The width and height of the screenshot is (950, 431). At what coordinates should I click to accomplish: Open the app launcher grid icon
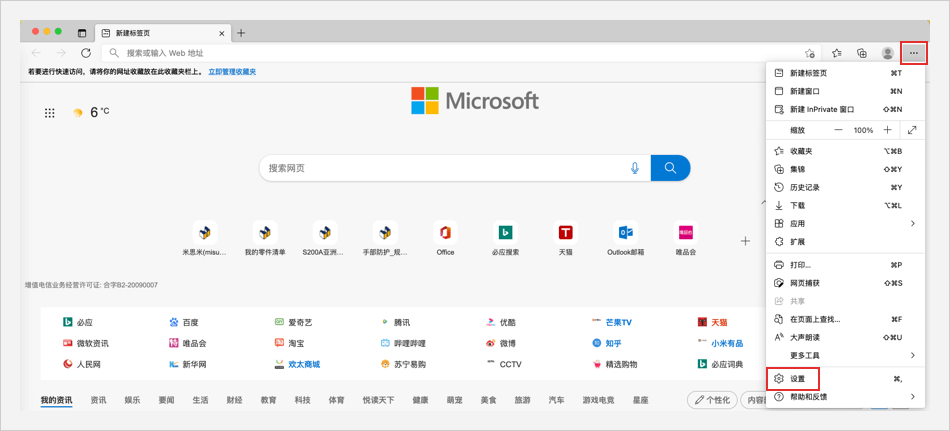point(50,113)
